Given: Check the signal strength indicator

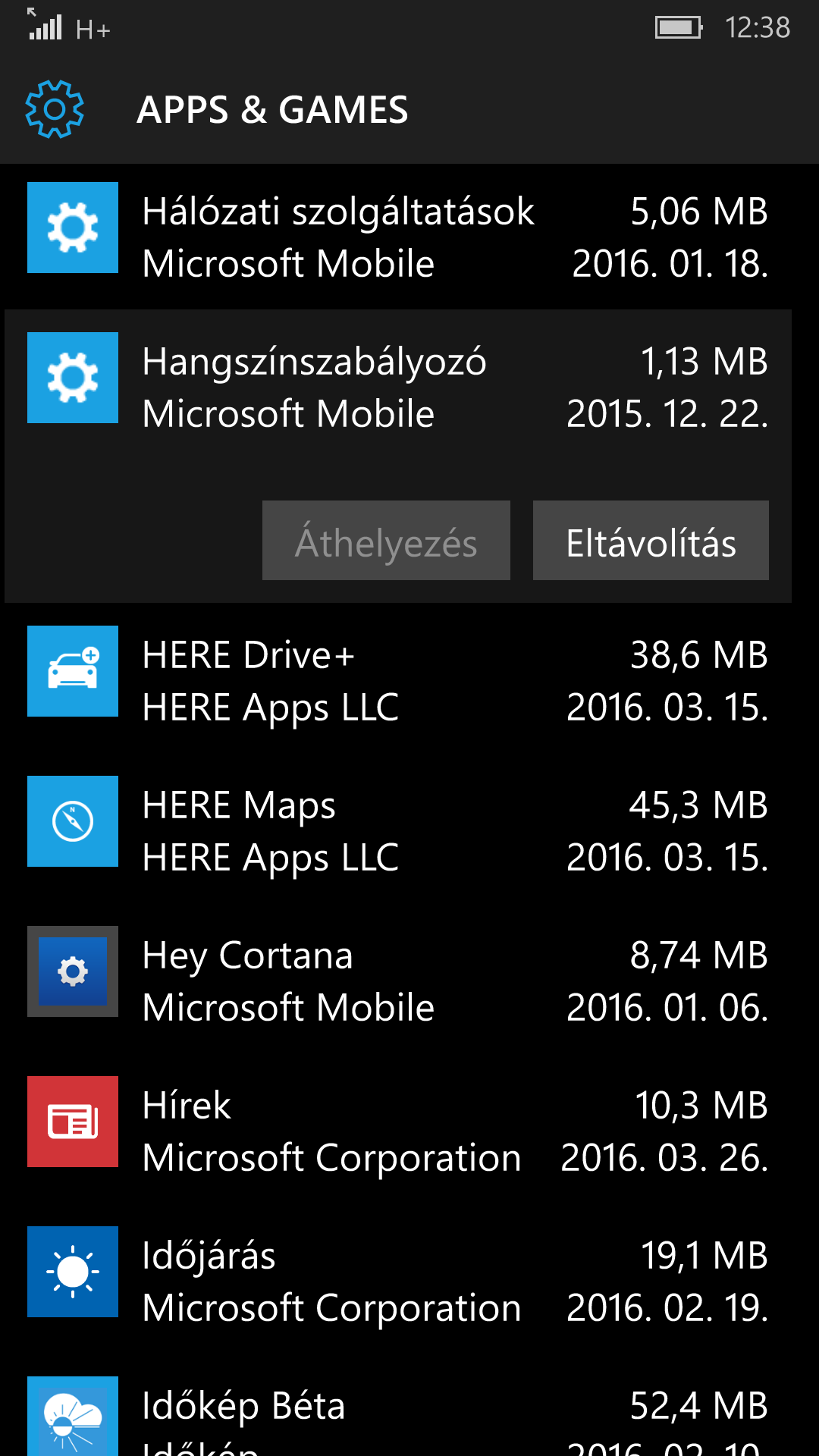Looking at the screenshot, I should pos(45,24).
